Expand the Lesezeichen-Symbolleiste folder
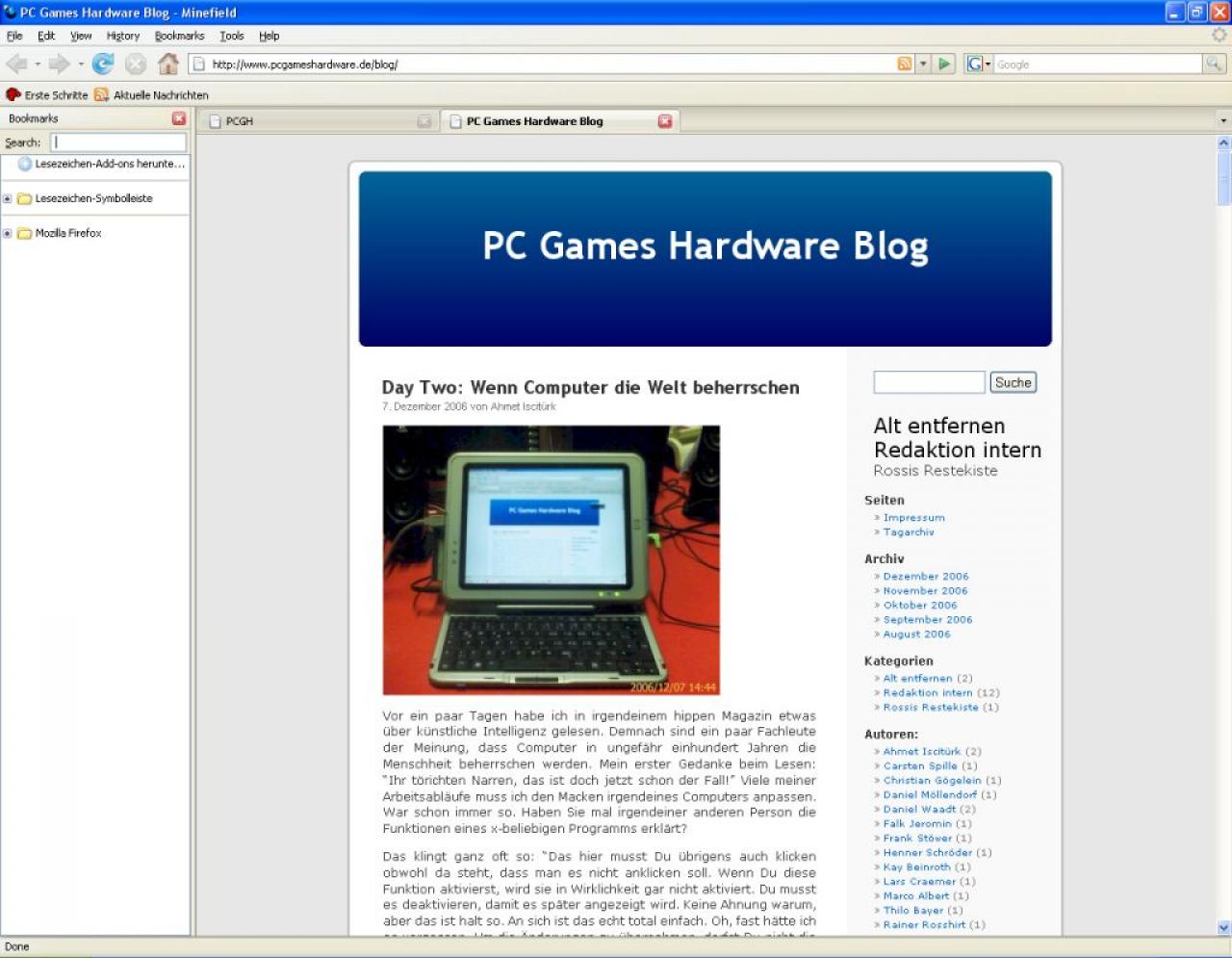 click(8, 199)
